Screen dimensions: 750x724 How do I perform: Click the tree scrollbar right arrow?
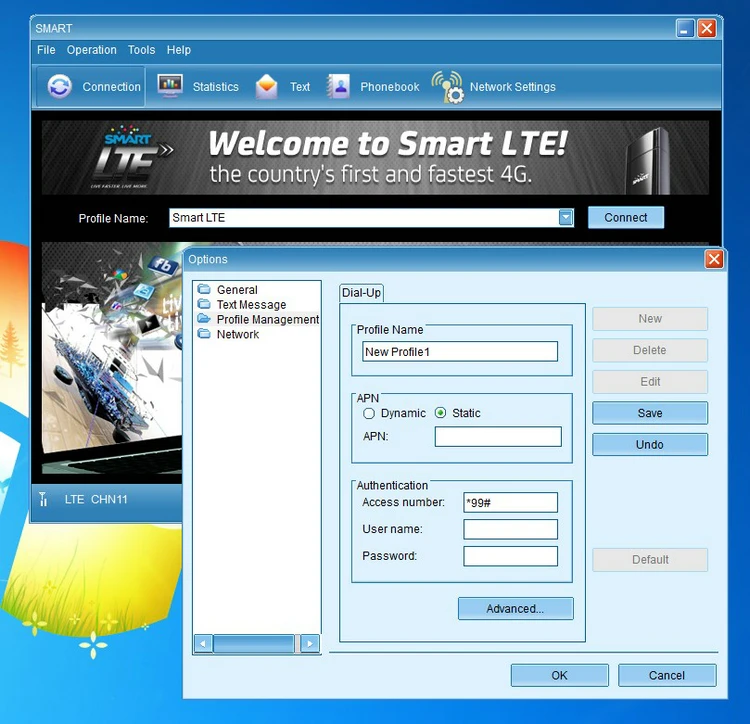click(310, 644)
